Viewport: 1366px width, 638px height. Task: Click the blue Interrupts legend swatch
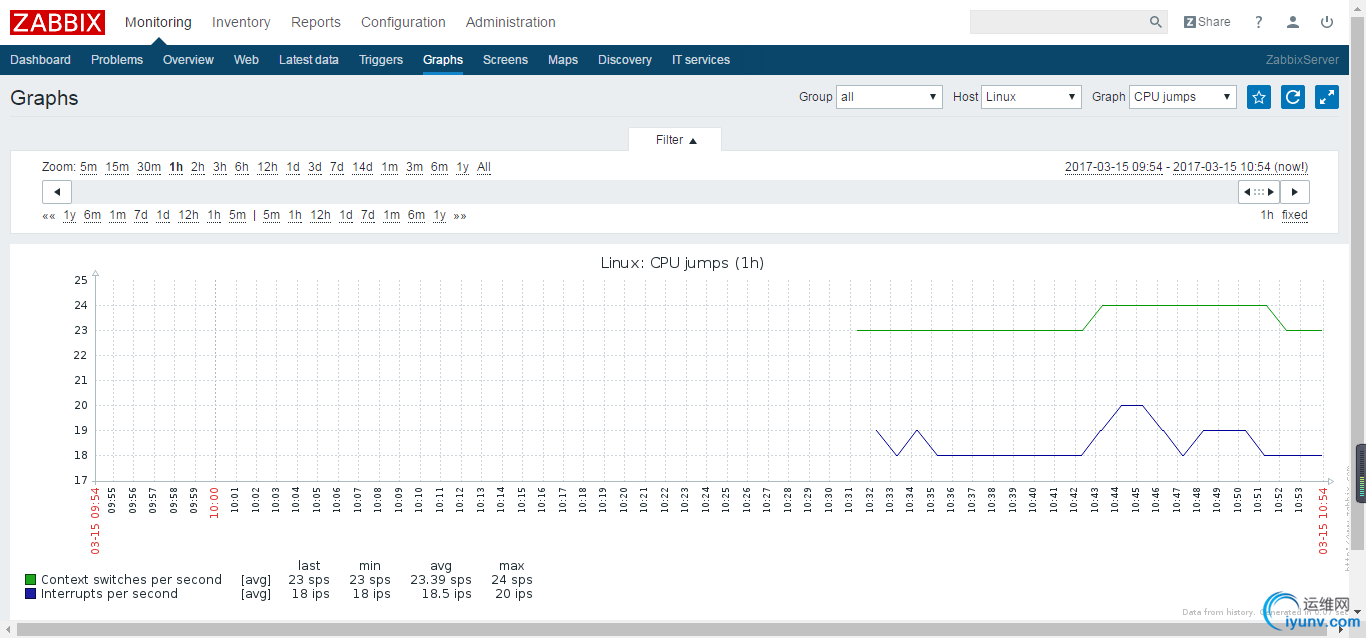30,594
